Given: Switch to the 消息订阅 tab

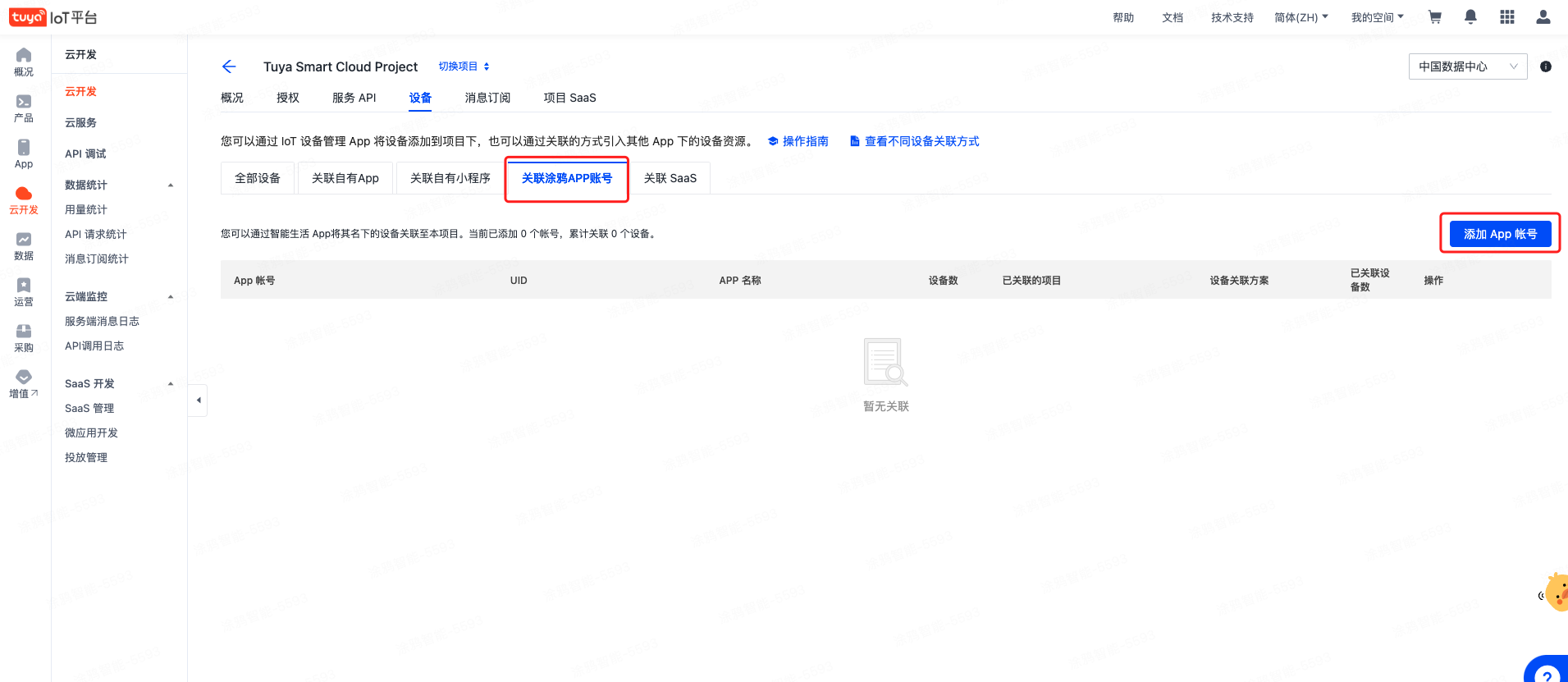Looking at the screenshot, I should coord(487,98).
